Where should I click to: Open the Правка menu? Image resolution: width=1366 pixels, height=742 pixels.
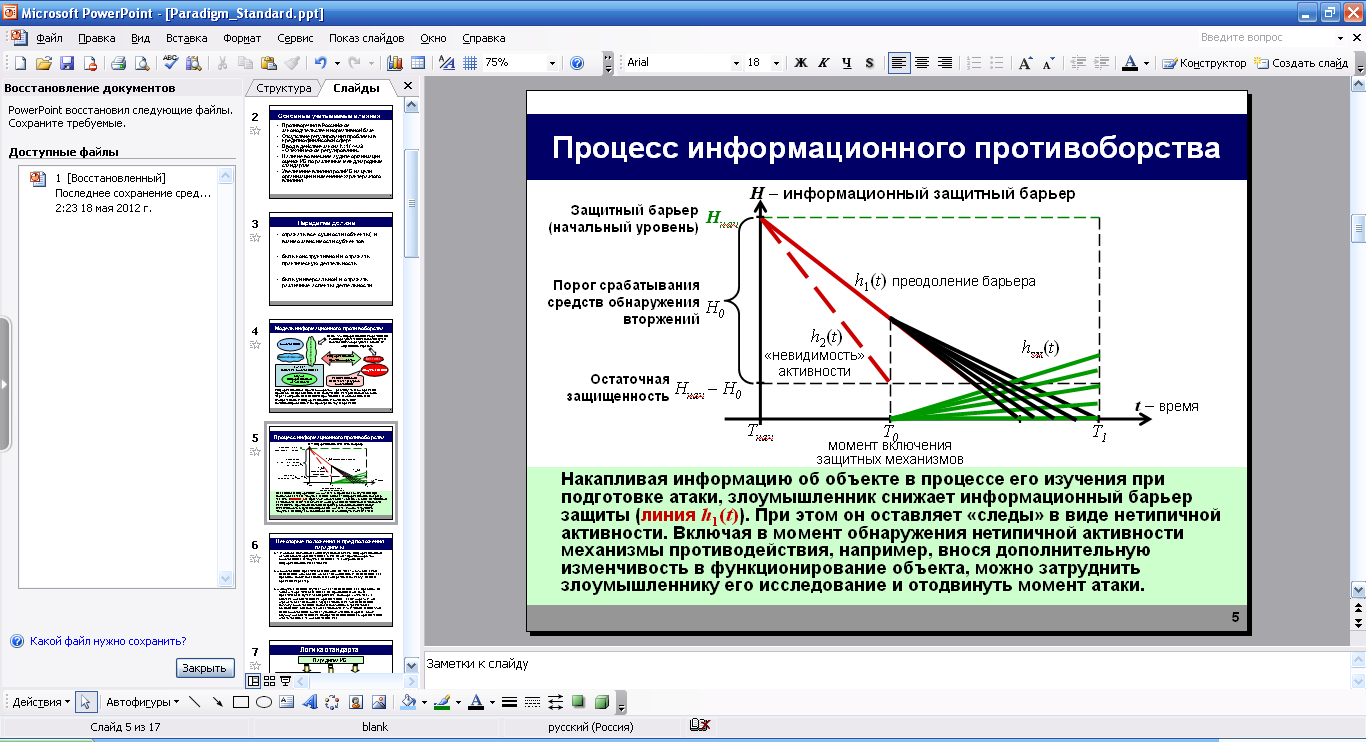[96, 38]
